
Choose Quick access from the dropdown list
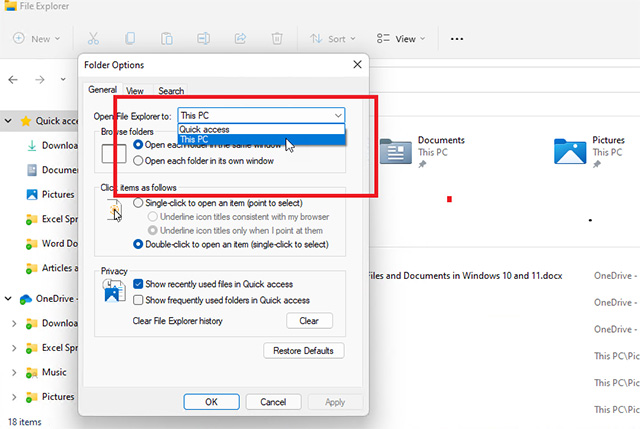(204, 129)
